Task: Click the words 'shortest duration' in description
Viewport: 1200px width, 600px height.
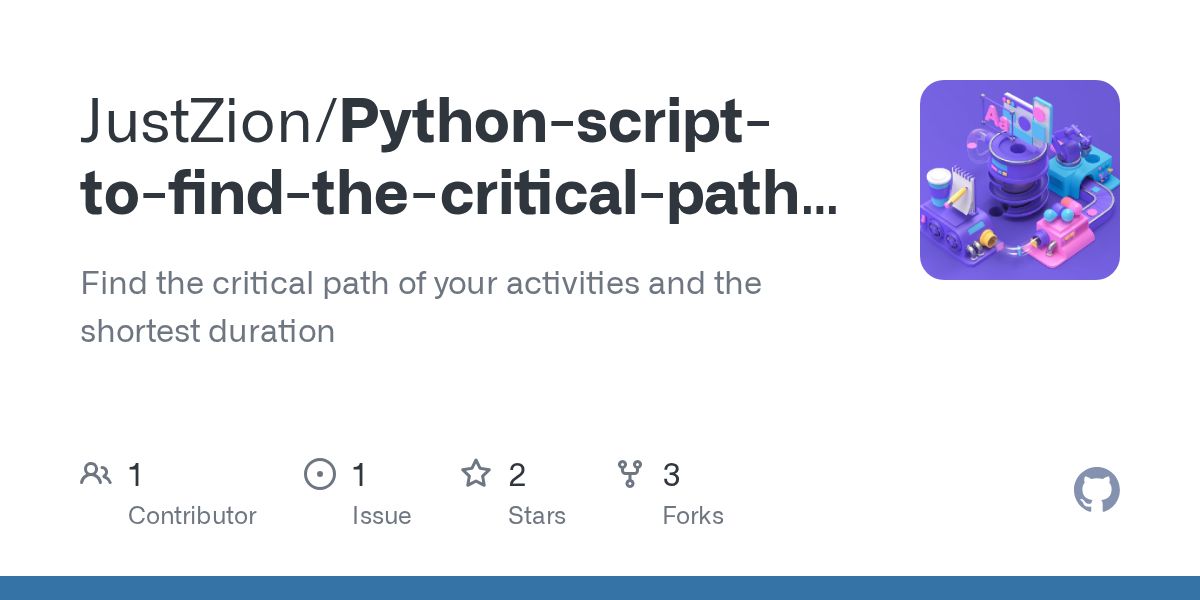Action: point(207,331)
